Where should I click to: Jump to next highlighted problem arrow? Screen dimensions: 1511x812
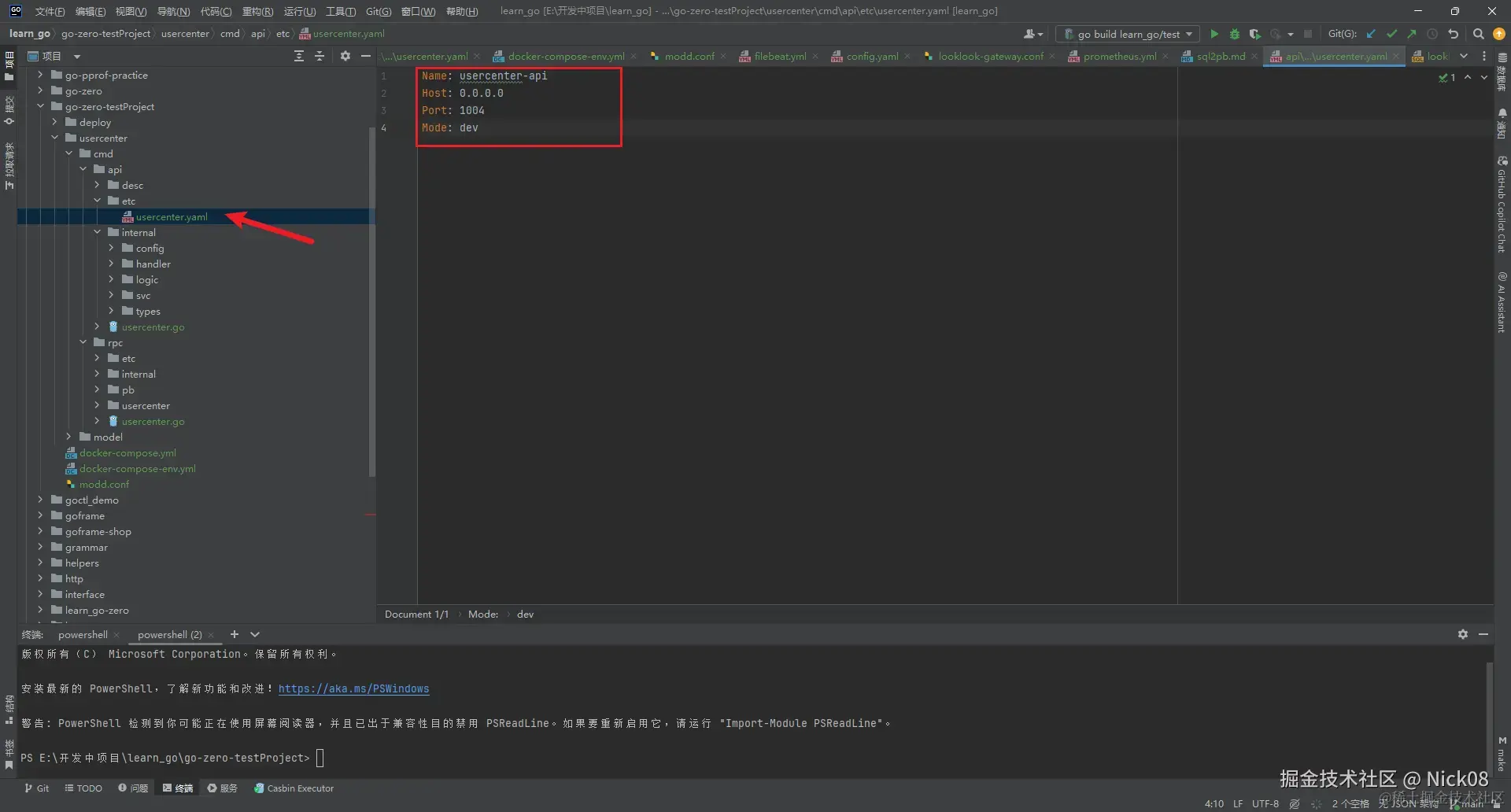click(1484, 77)
